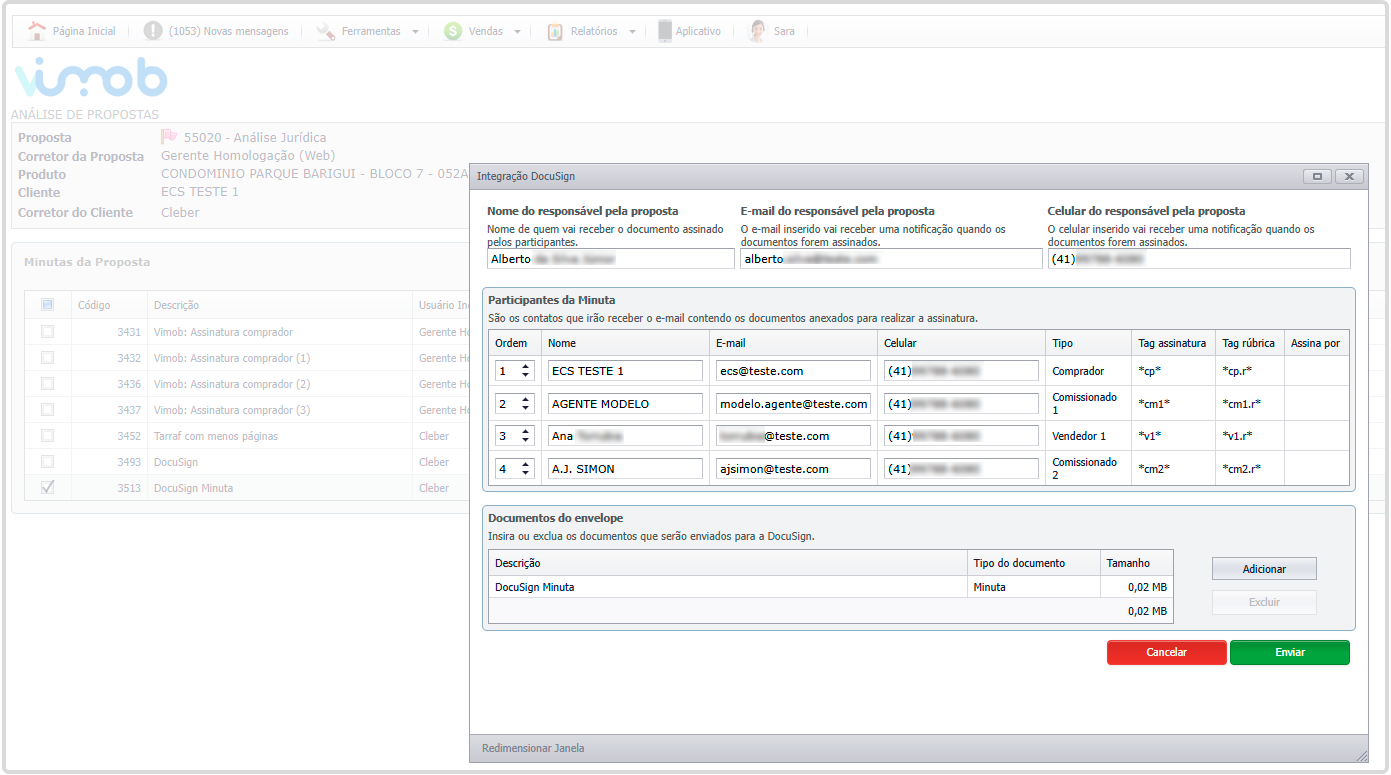Select the checkbox for minuta 3493
1391x775 pixels.
[47, 461]
